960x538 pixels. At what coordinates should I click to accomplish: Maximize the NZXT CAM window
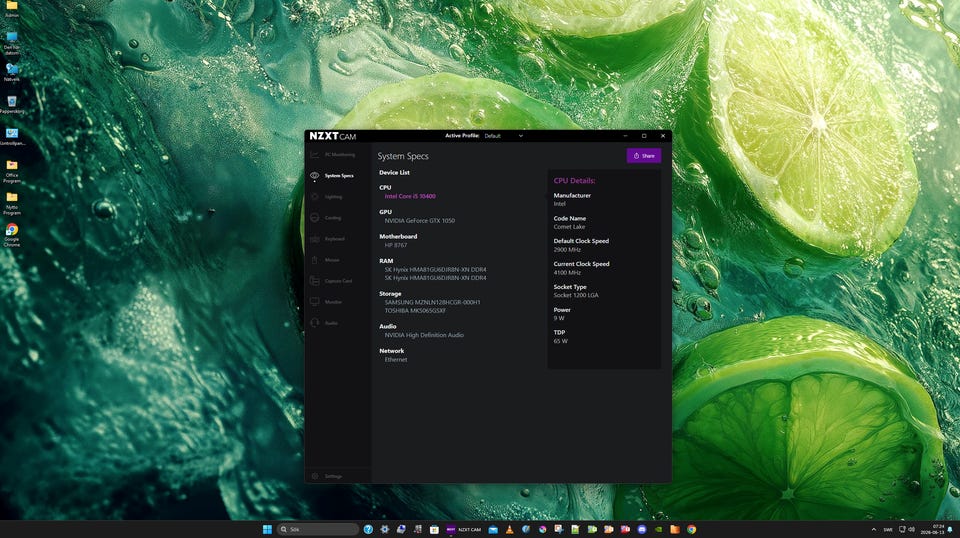[643, 136]
